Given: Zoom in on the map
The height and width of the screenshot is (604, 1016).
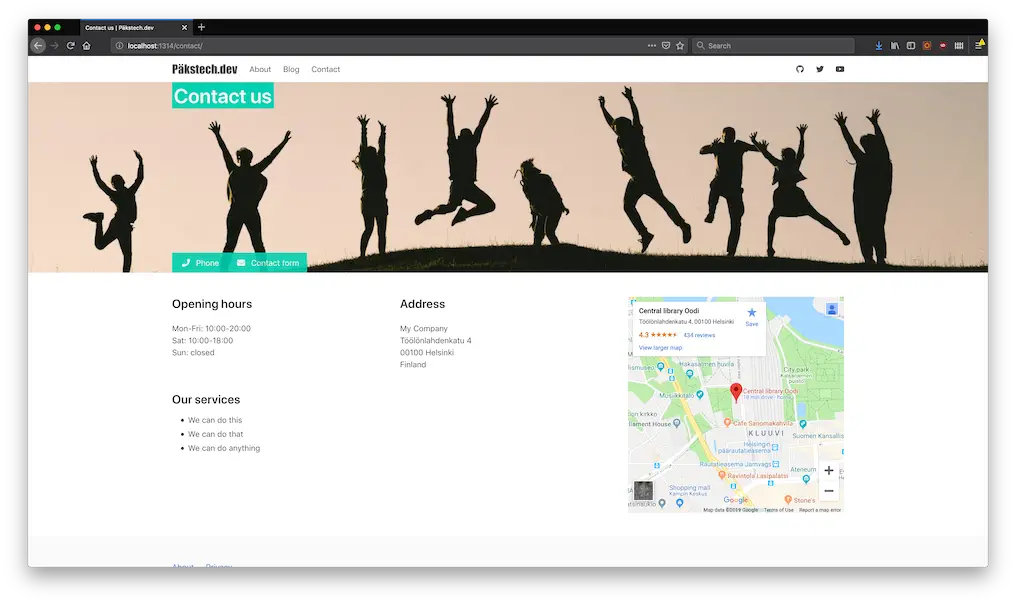Looking at the screenshot, I should coord(829,470).
